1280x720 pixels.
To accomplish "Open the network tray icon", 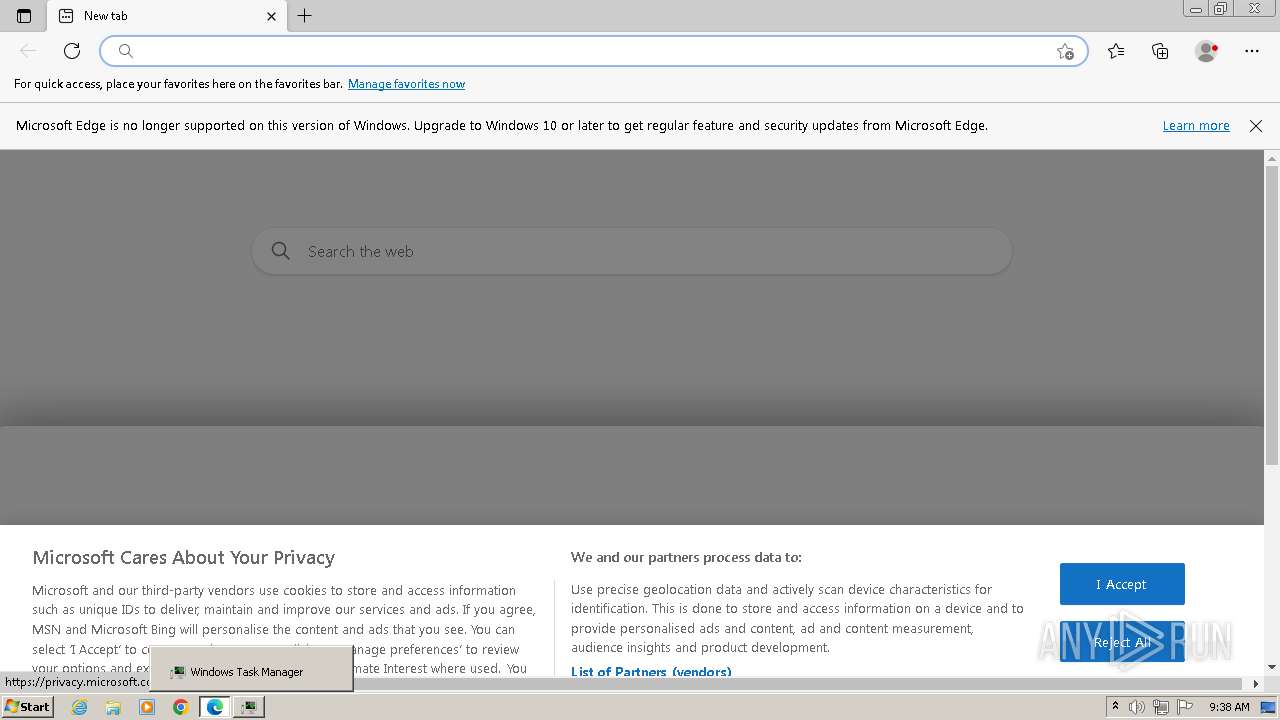I will pos(1161,707).
